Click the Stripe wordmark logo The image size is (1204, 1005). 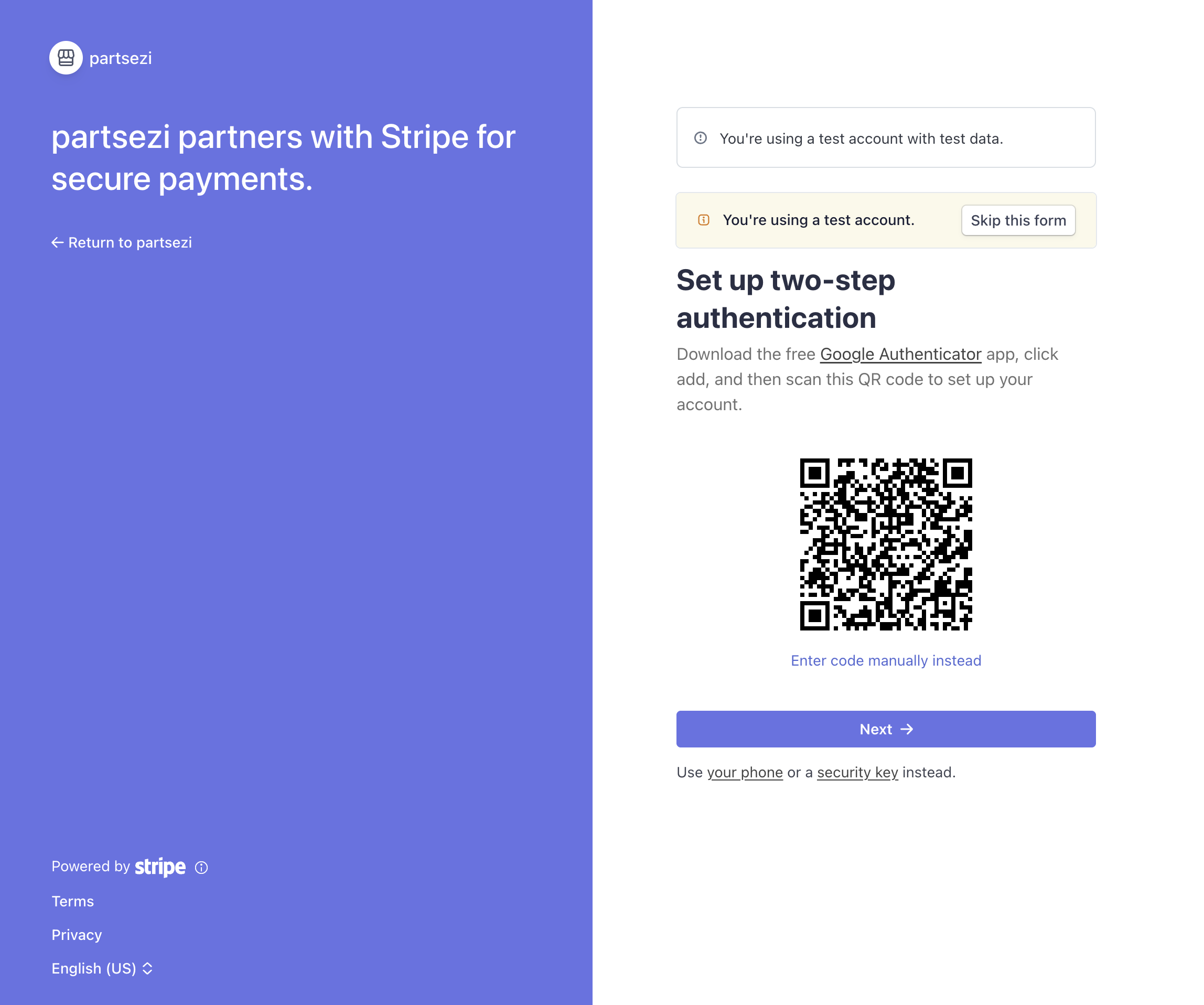(160, 866)
